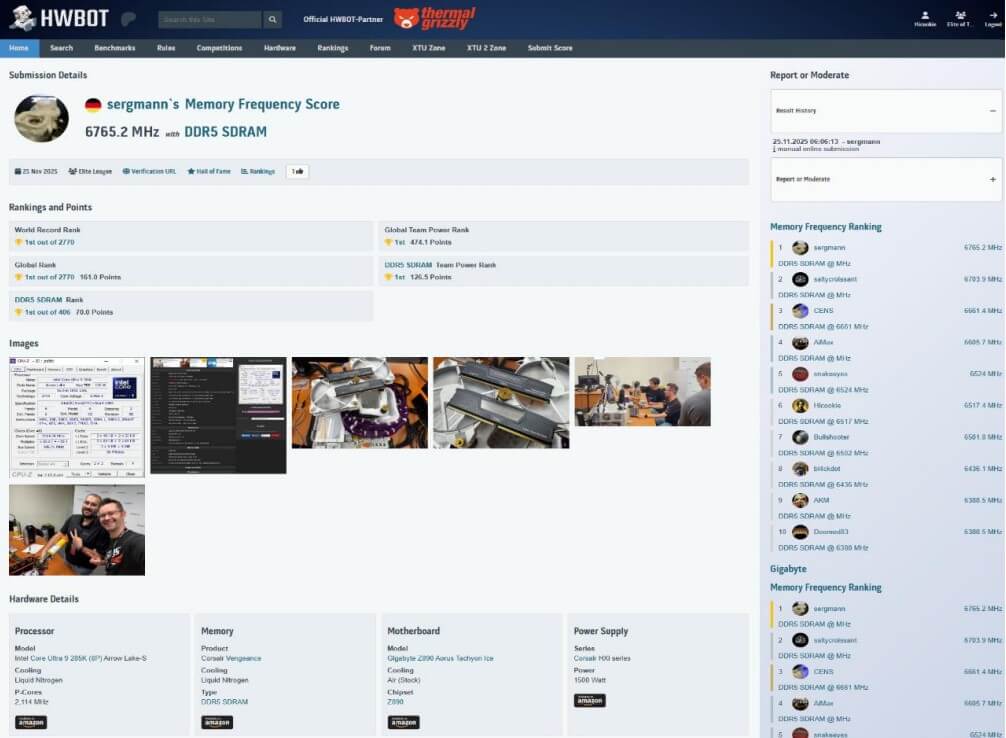Screen dimensions: 1006x738
Task: Click the Amazon badge under Processor
Action: (31, 722)
